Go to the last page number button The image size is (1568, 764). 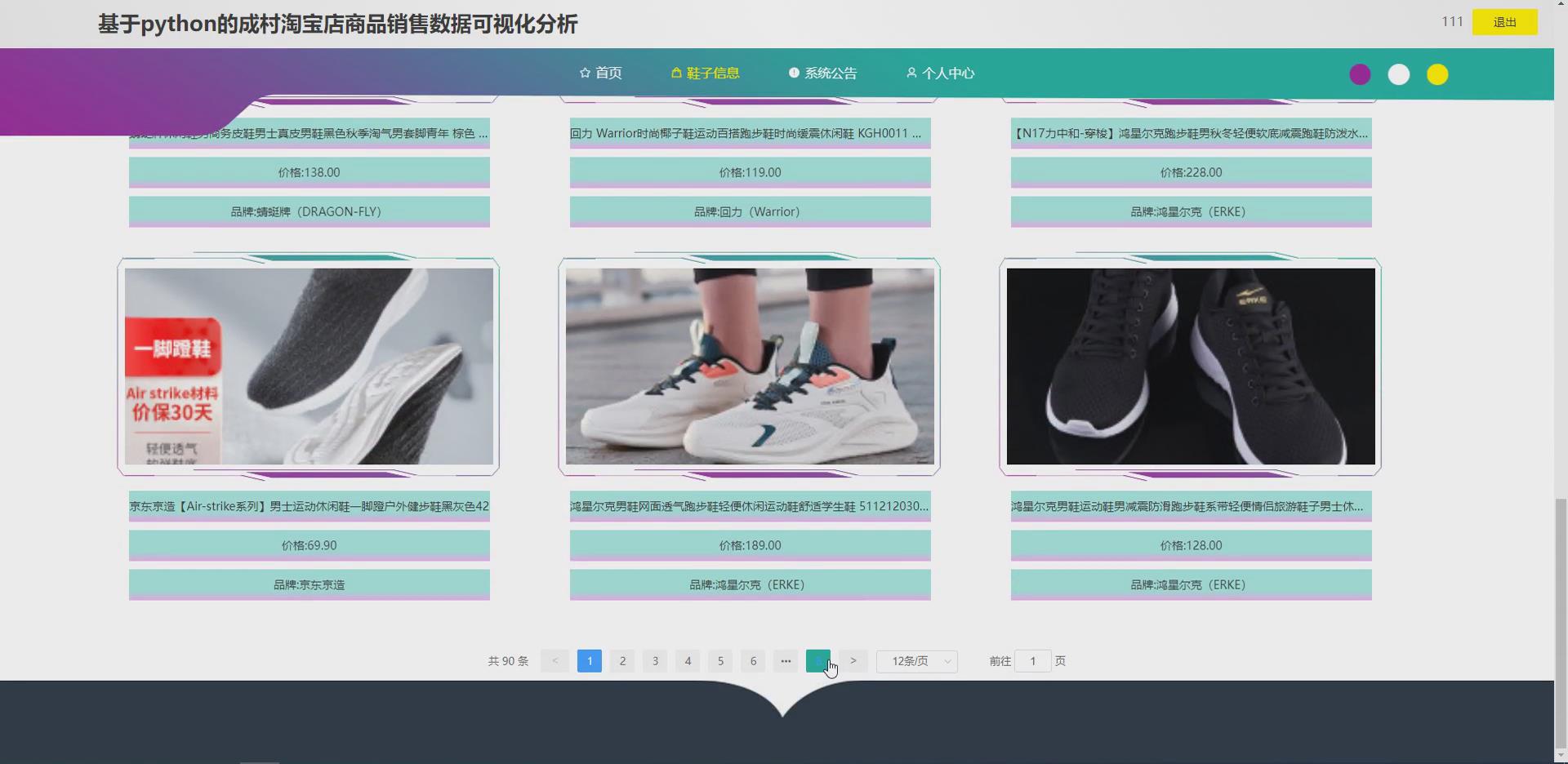pos(818,661)
